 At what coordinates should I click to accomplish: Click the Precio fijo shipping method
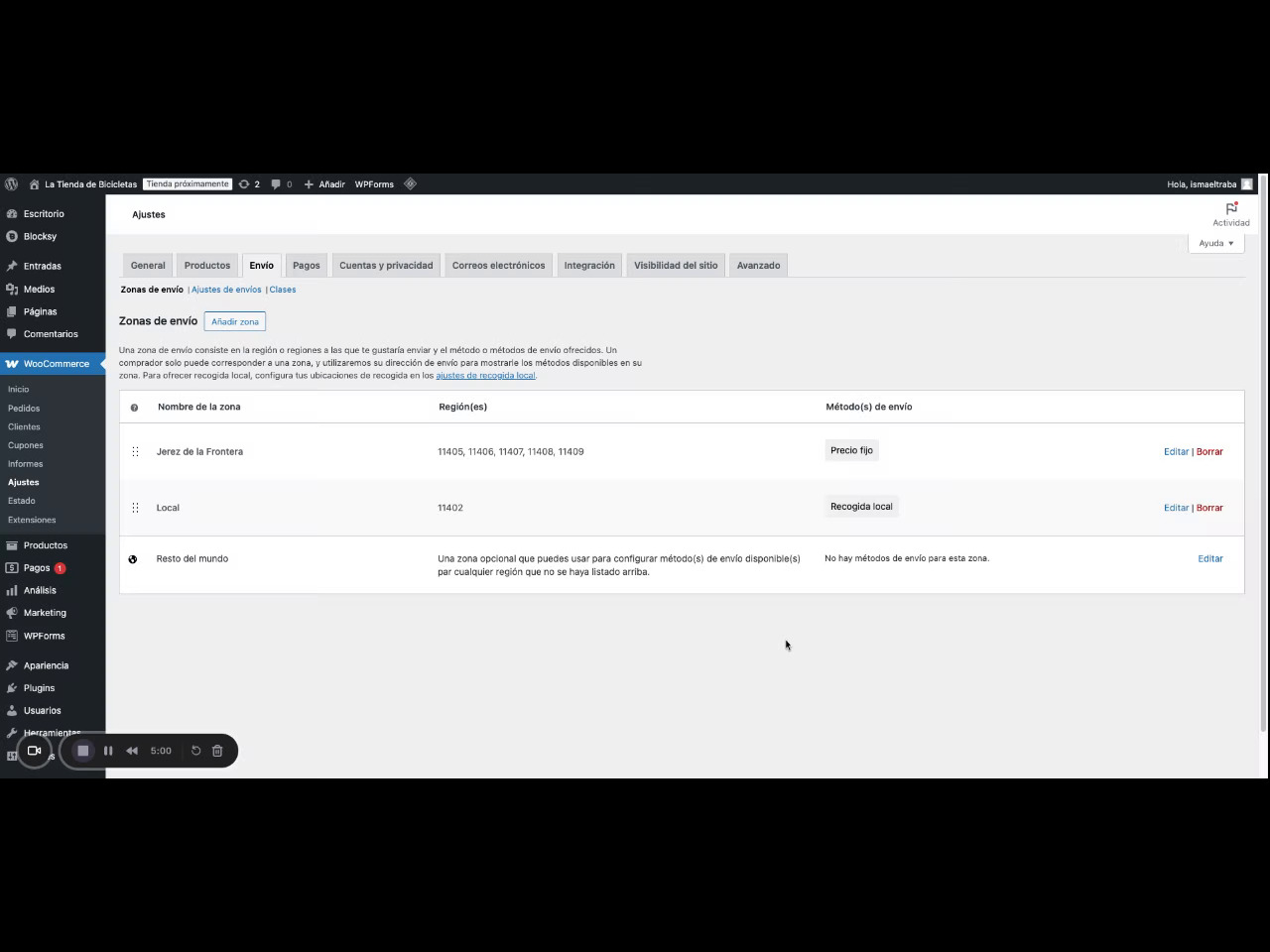pos(851,451)
